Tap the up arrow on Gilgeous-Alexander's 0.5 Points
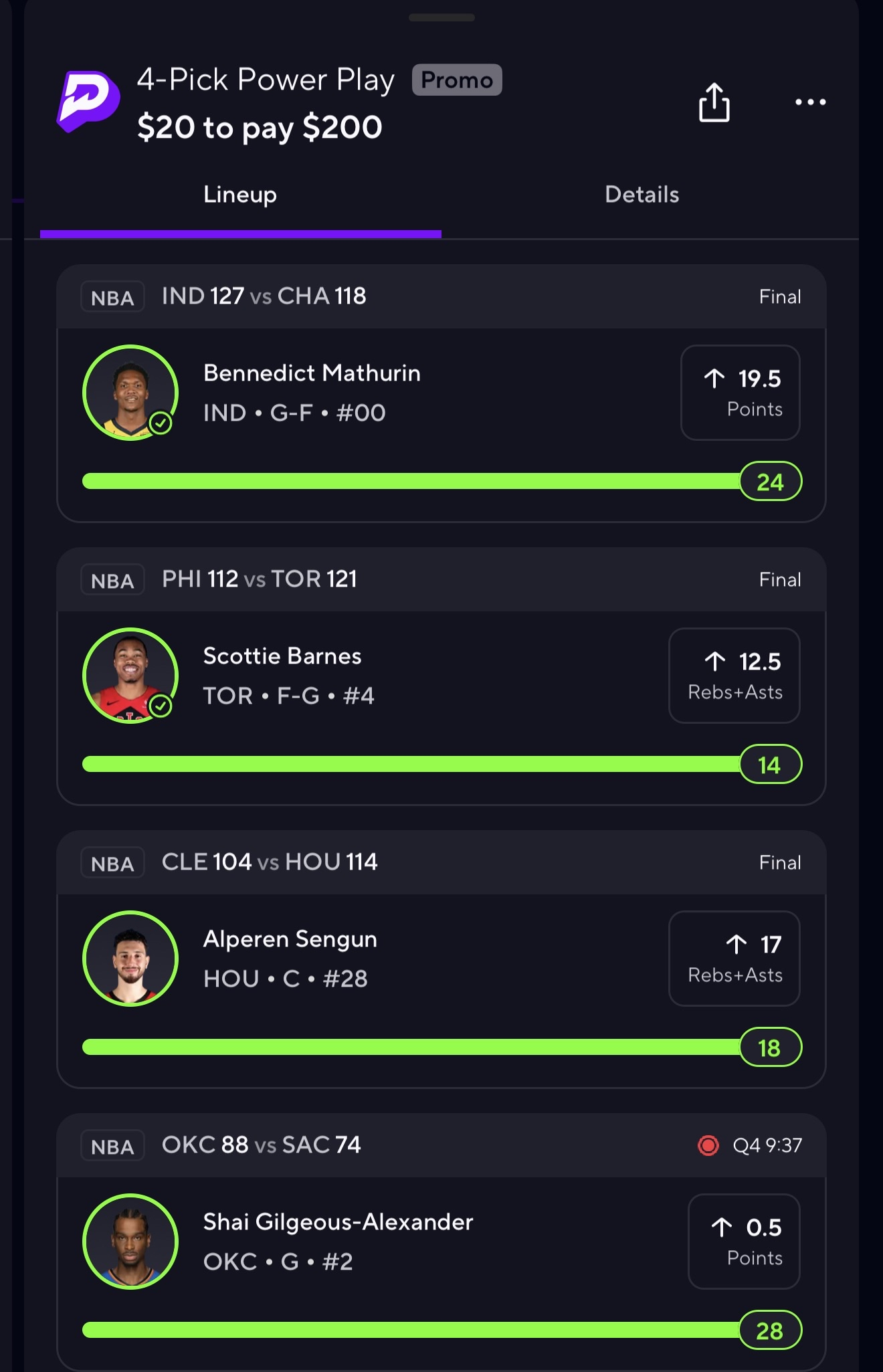 [722, 1228]
